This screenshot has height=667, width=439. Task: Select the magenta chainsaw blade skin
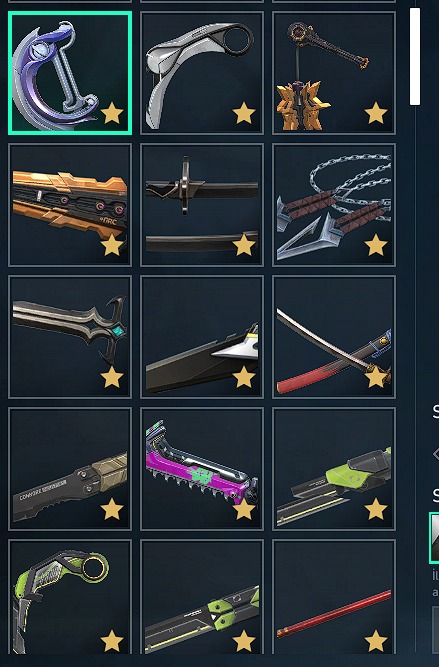pos(202,469)
